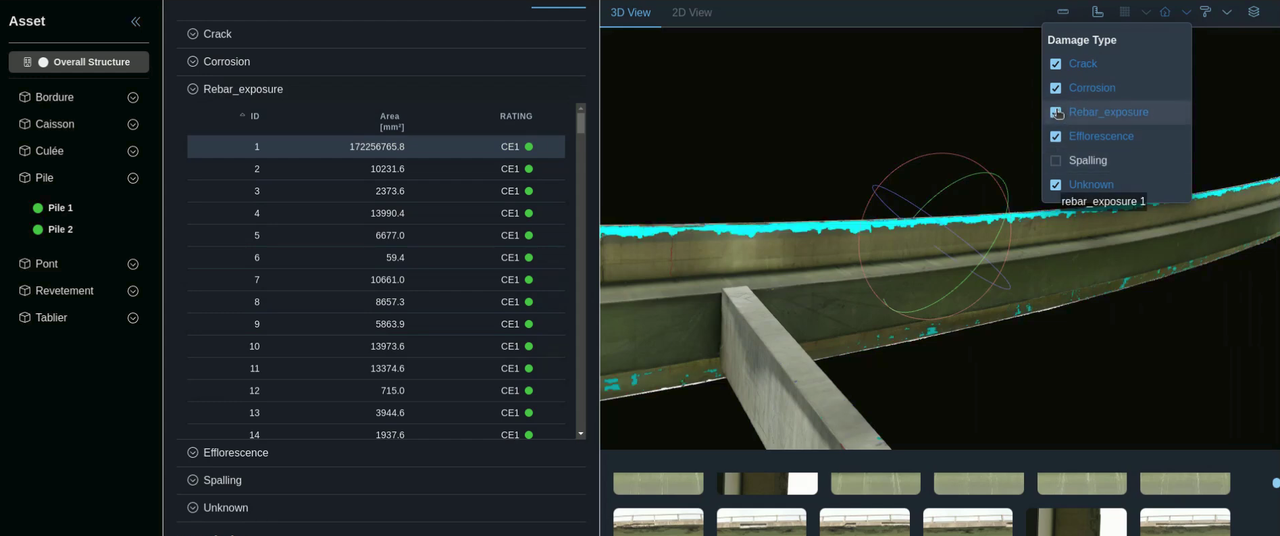Toggle the Rebar_exposure damage type checkbox

tap(1055, 112)
